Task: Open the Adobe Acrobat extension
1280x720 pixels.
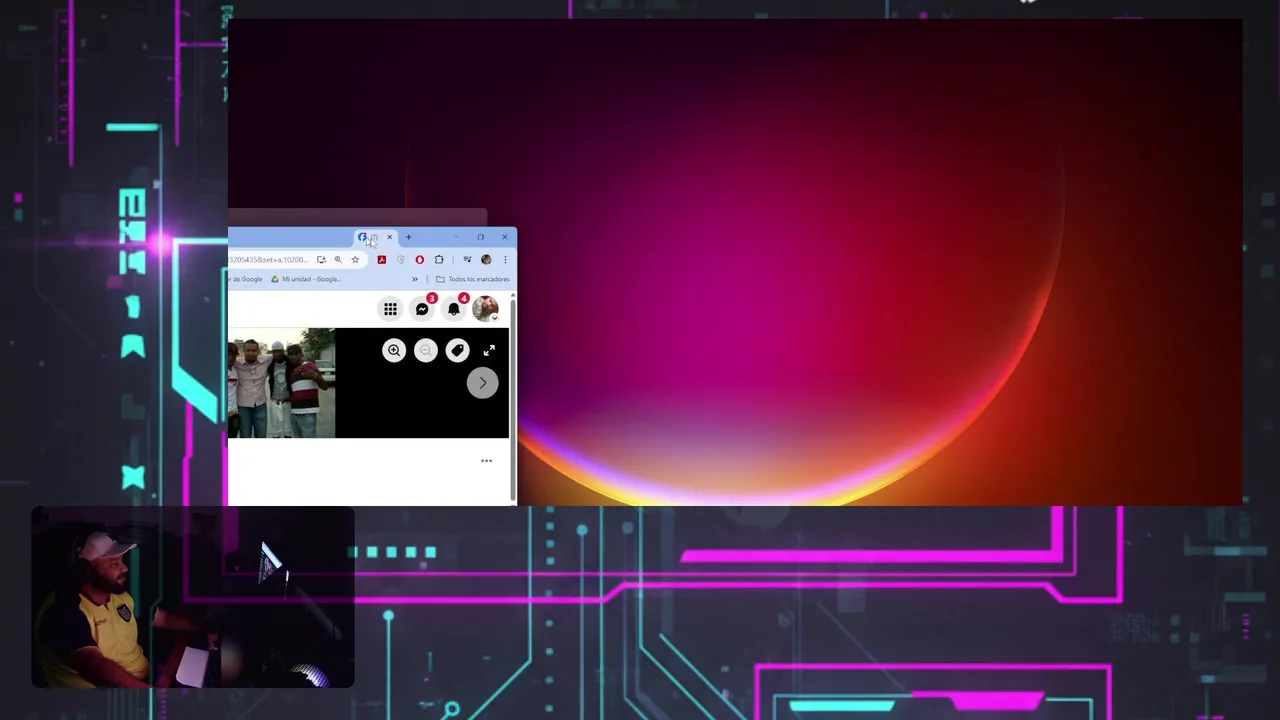Action: click(x=381, y=260)
